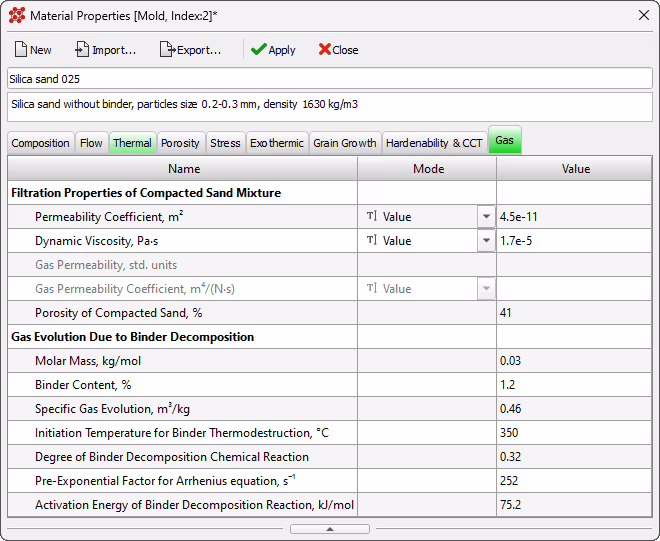The width and height of the screenshot is (660, 541).
Task: Click the T mode icon in Permeability Coefficient row
Action: pos(371,216)
